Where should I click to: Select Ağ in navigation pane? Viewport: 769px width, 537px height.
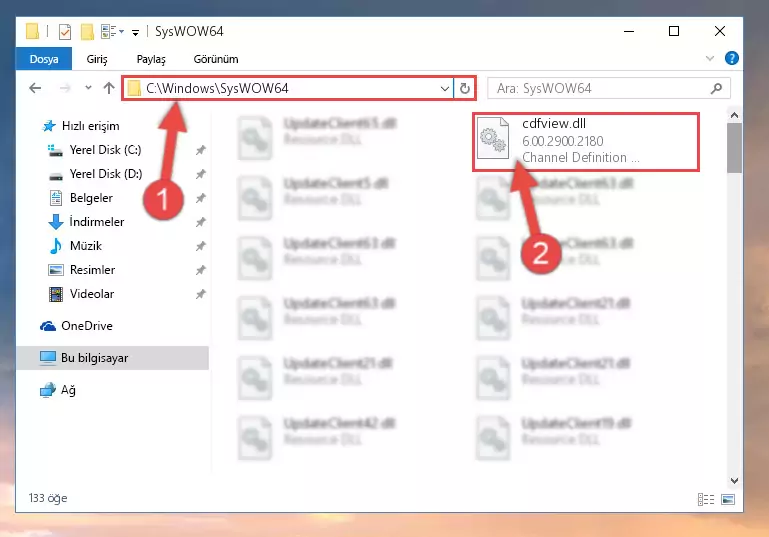tap(58, 390)
